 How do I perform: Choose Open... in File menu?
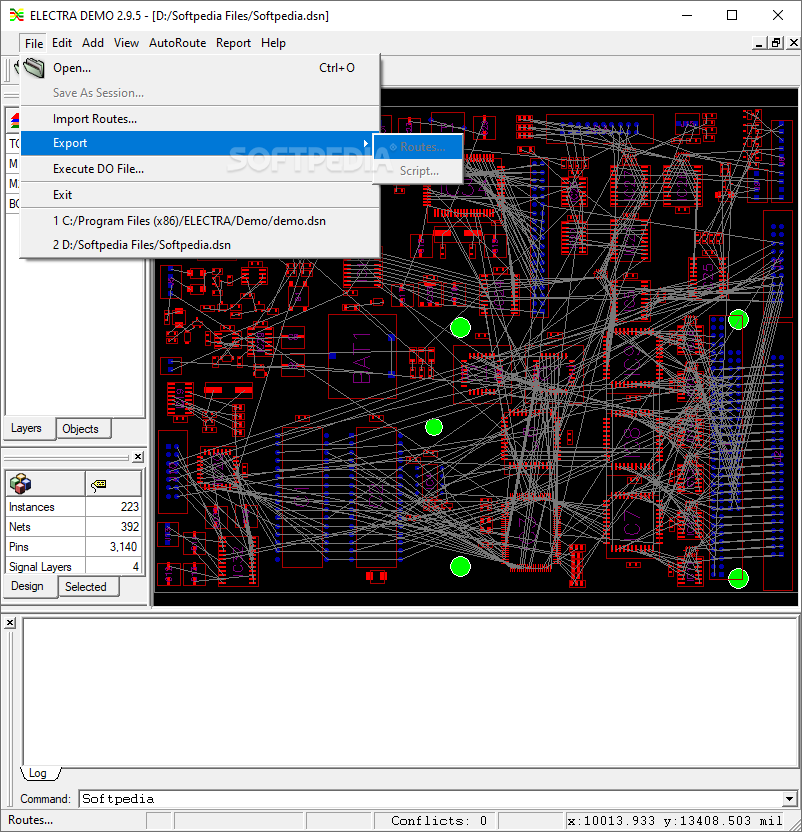tap(200, 68)
